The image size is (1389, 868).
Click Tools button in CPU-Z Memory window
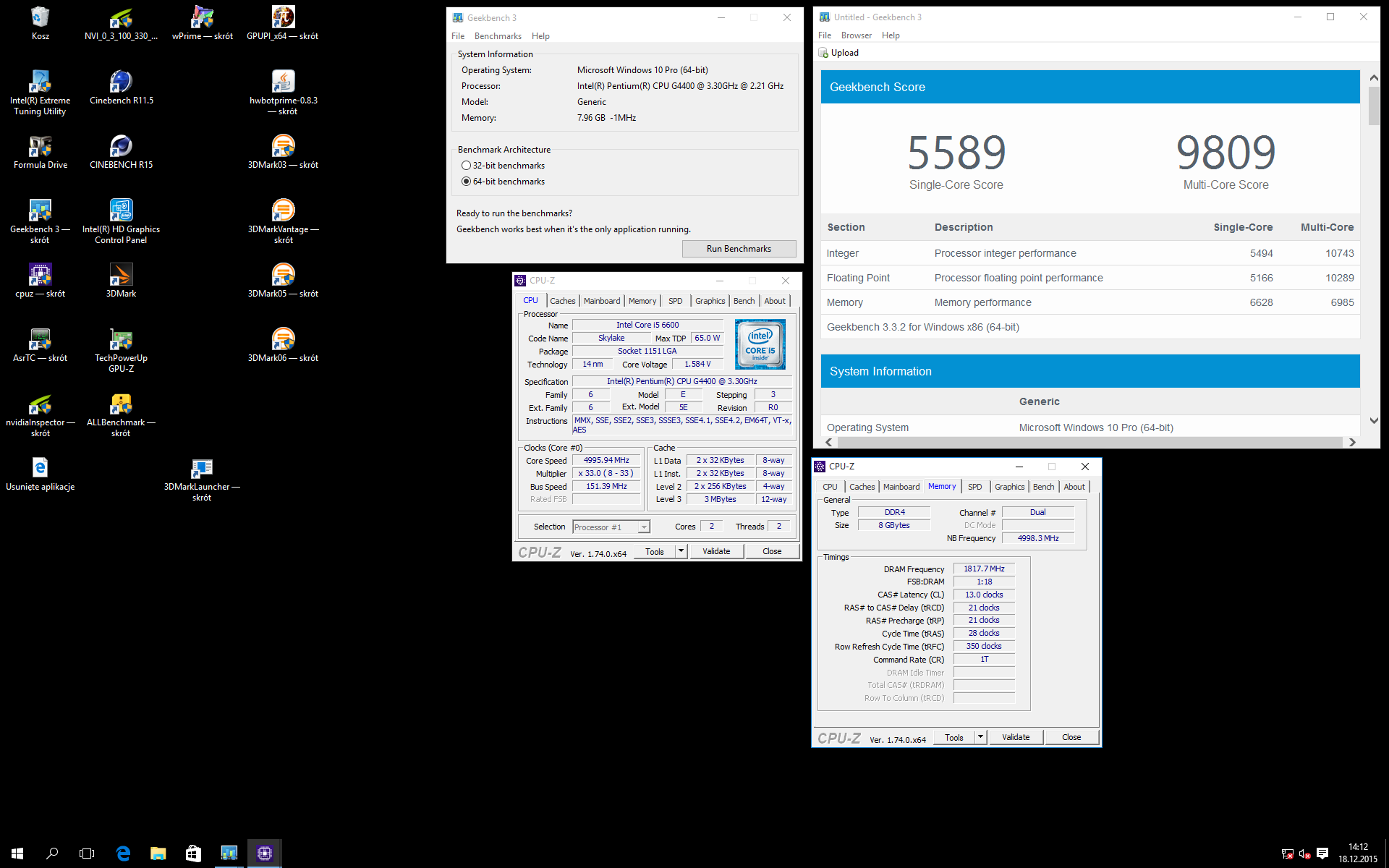click(x=954, y=737)
